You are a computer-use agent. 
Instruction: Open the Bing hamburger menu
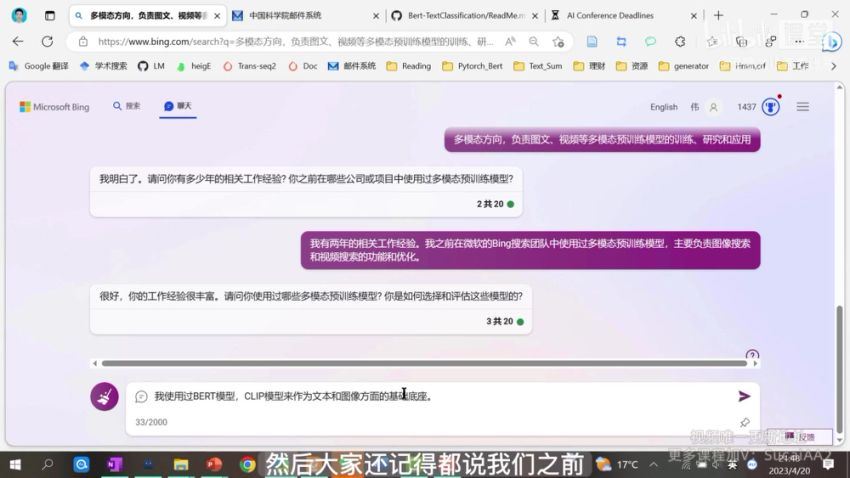tap(802, 107)
